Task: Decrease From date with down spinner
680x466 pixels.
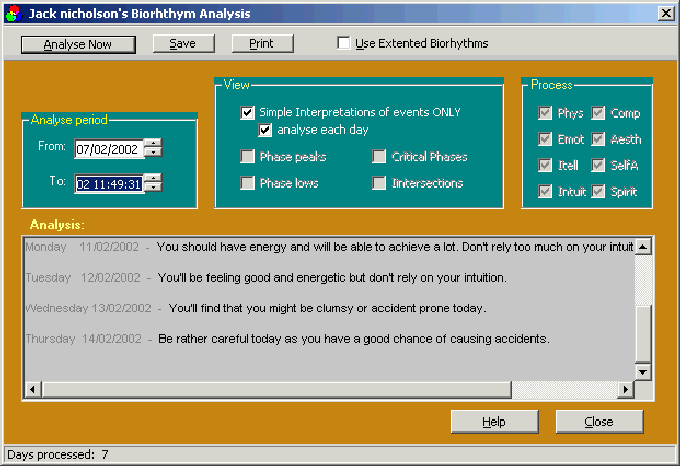Action: [x=153, y=153]
